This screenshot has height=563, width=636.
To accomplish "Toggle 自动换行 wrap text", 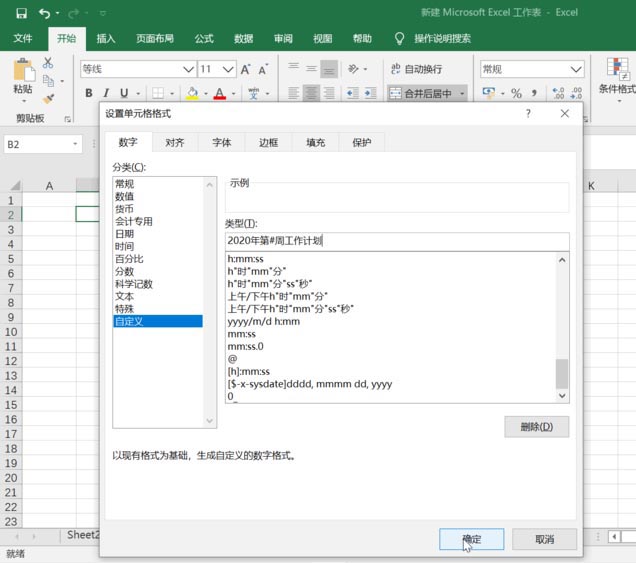I will click(417, 69).
